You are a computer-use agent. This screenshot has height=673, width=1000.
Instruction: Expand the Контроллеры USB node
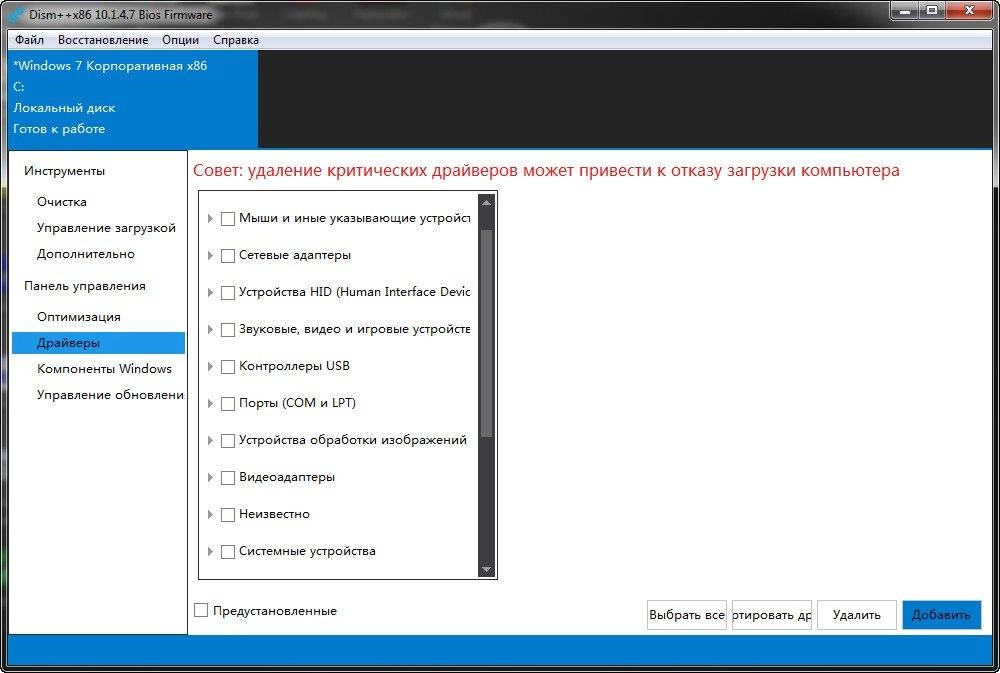(210, 367)
